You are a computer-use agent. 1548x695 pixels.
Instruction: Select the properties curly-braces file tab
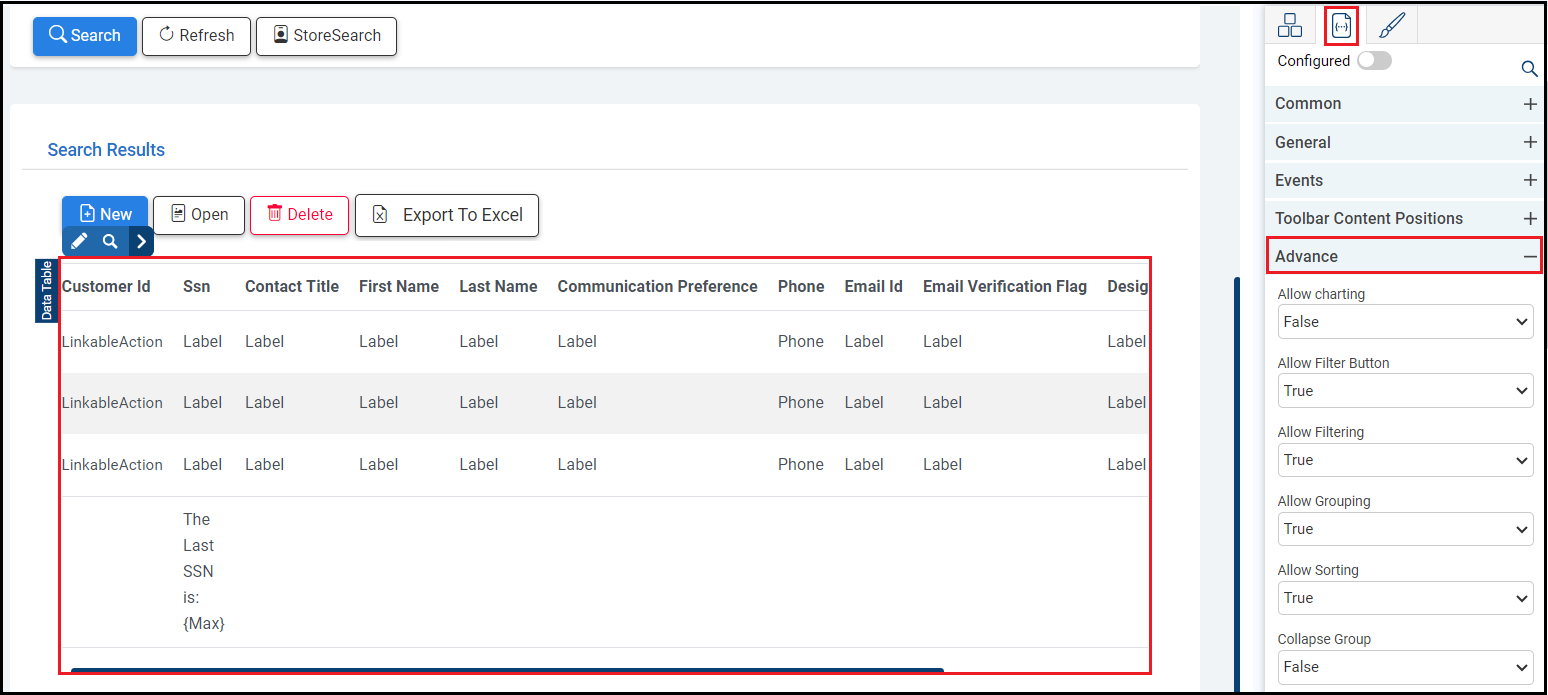click(1341, 25)
